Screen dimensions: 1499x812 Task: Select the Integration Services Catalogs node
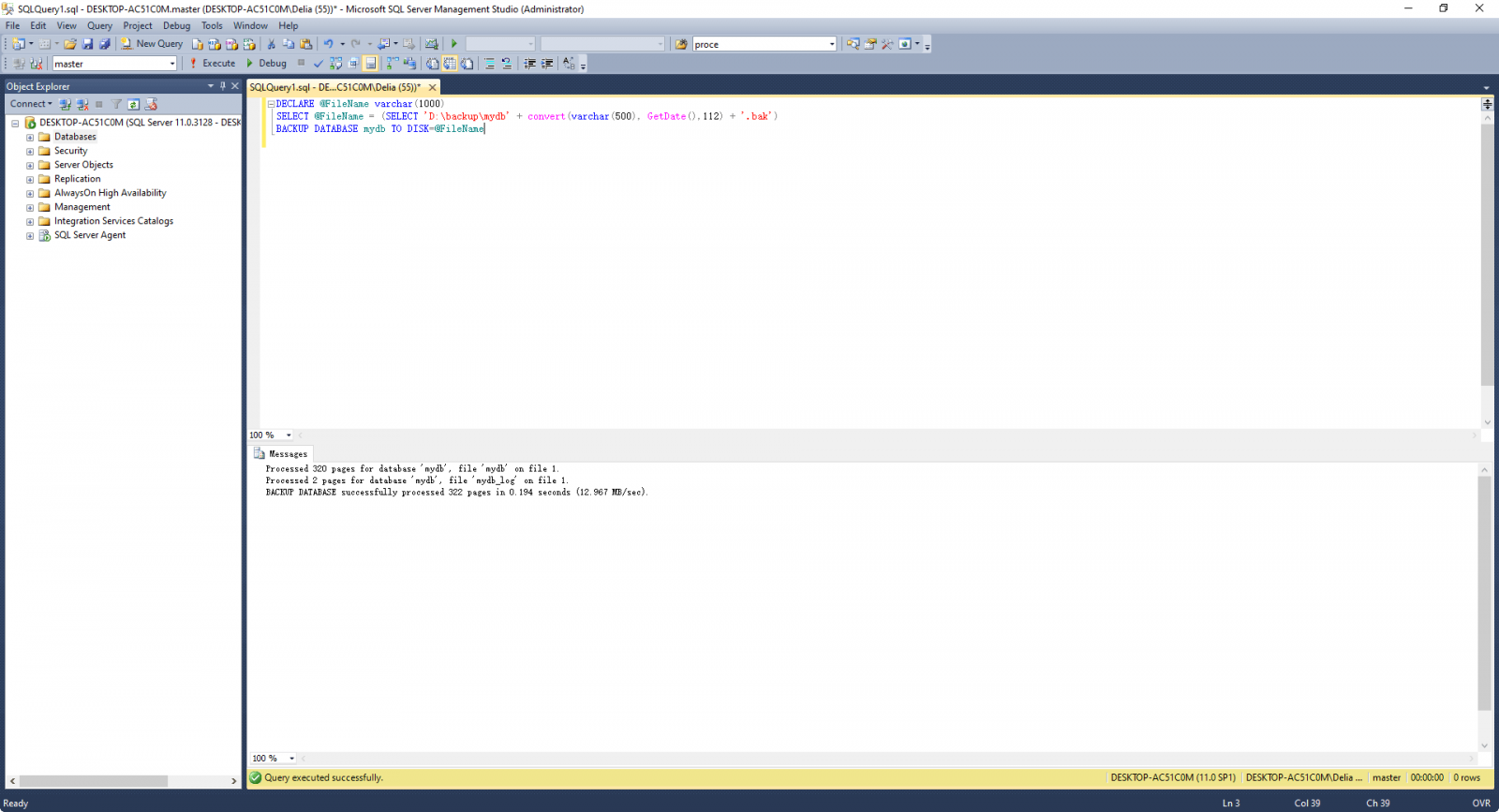coord(113,221)
